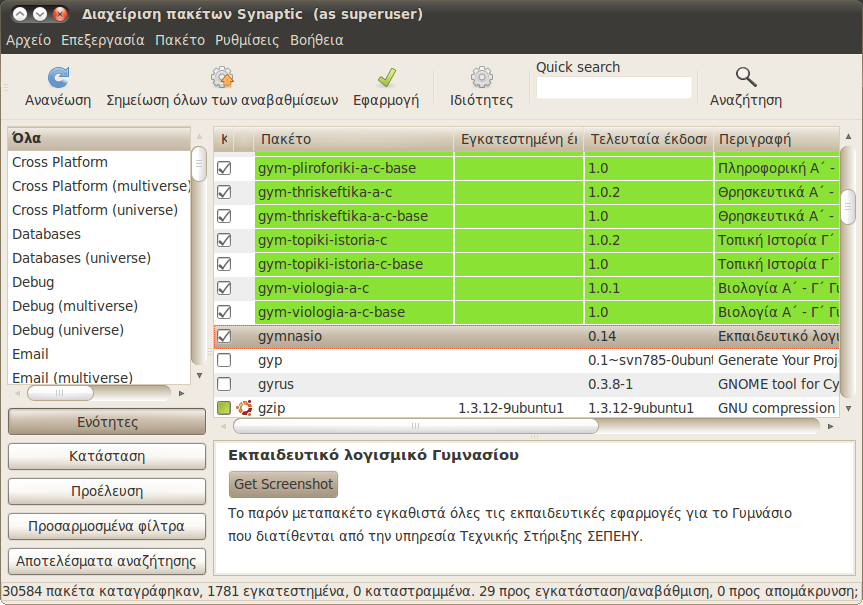Toggle checkbox for gym-thriskeftika-a-c
Image resolution: width=863 pixels, height=605 pixels.
coord(224,192)
